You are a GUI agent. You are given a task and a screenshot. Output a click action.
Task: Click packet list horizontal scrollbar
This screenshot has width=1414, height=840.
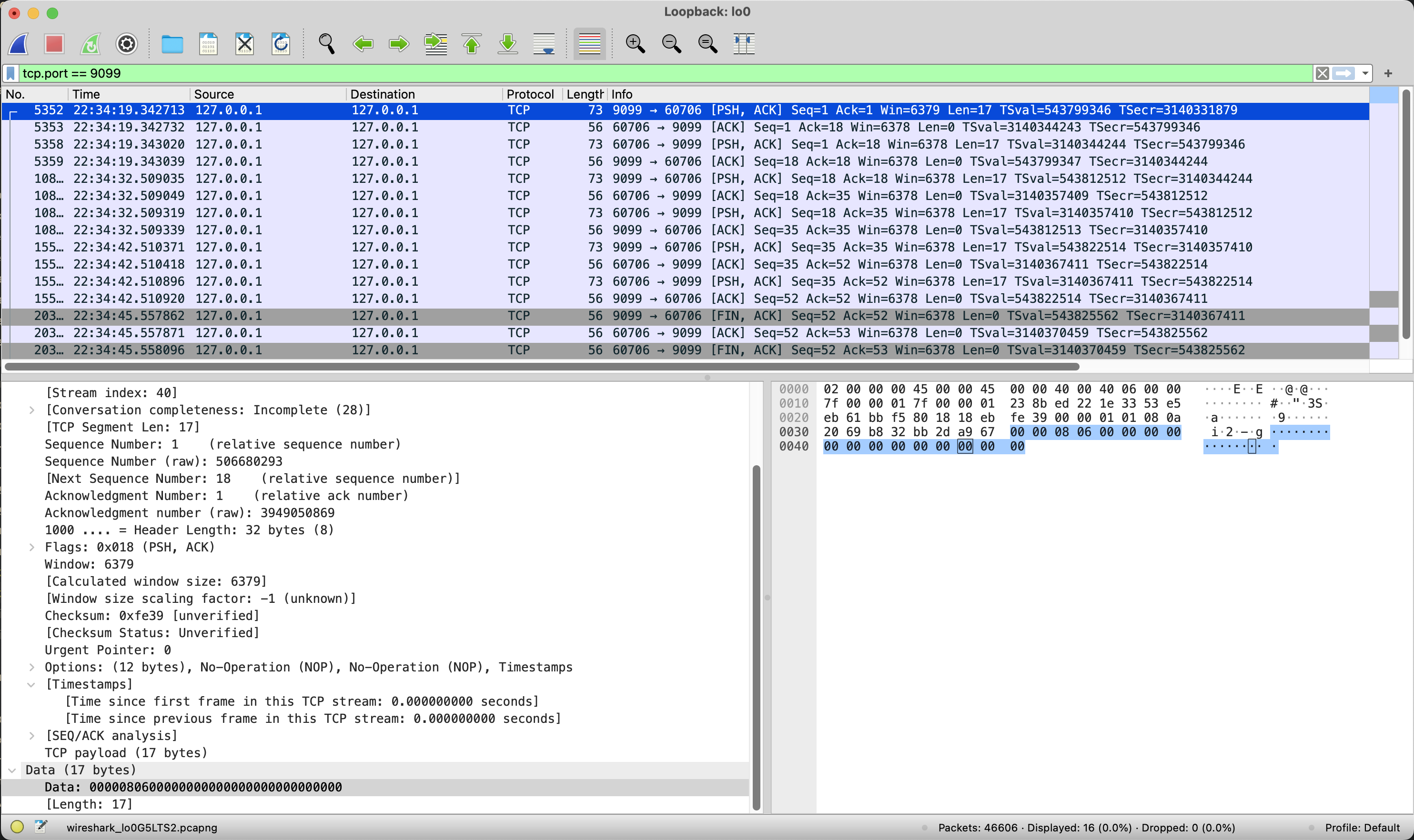tap(542, 366)
